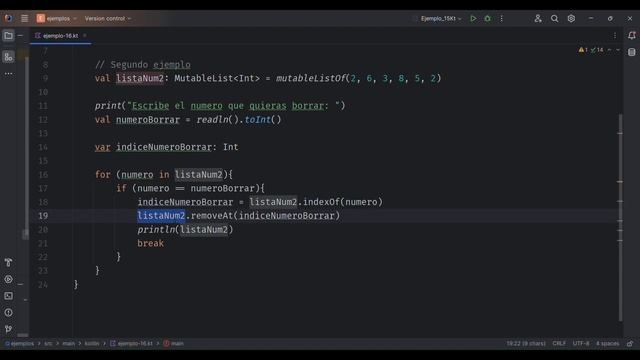Screen dimensions: 640x360
Task: Click the main folder breadcrumb
Action: (x=69, y=344)
